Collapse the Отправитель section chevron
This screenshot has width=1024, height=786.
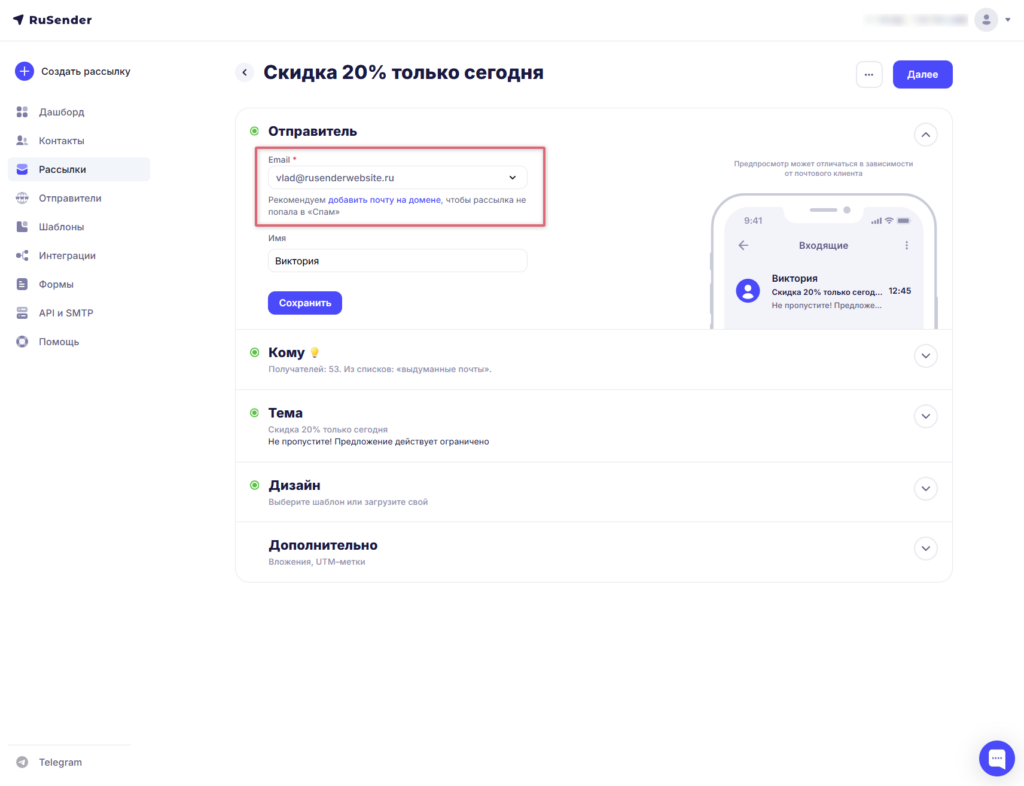point(925,135)
